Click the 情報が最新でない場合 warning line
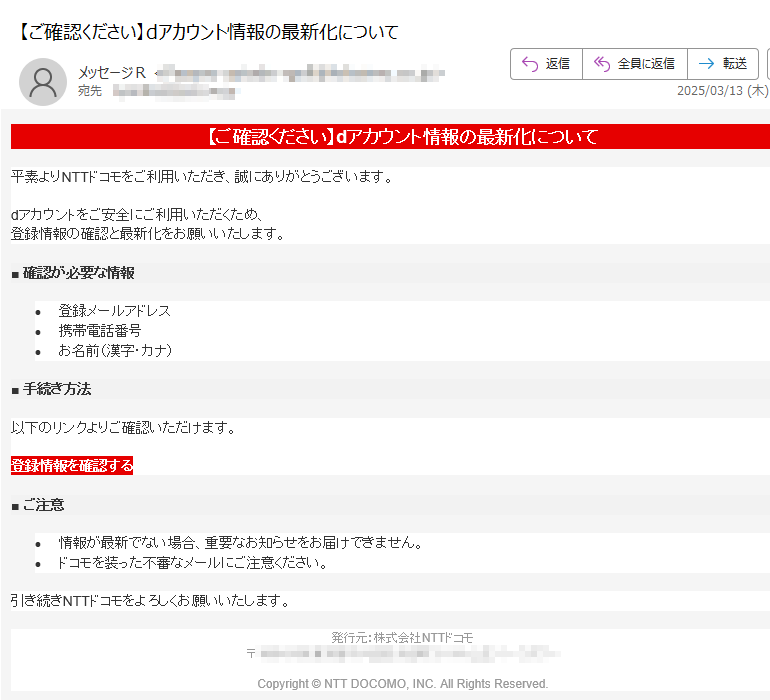This screenshot has width=770, height=700. pyautogui.click(x=240, y=542)
